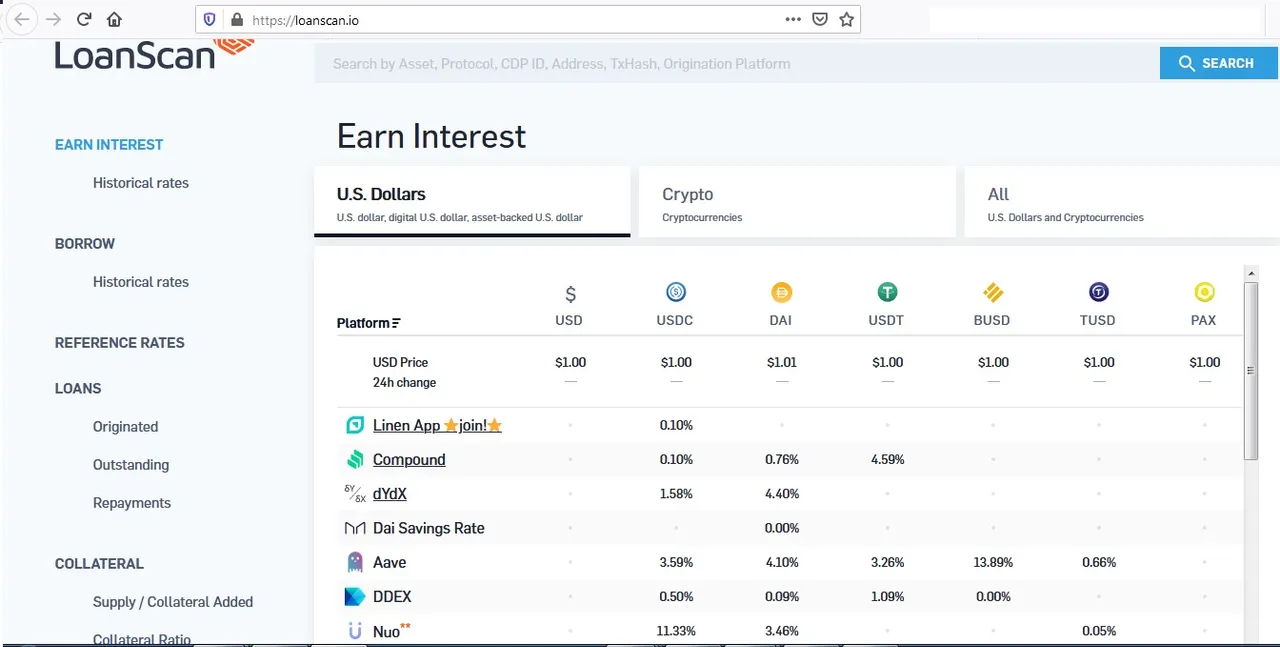Click the Compound logo icon
1280x647 pixels.
pyautogui.click(x=354, y=460)
